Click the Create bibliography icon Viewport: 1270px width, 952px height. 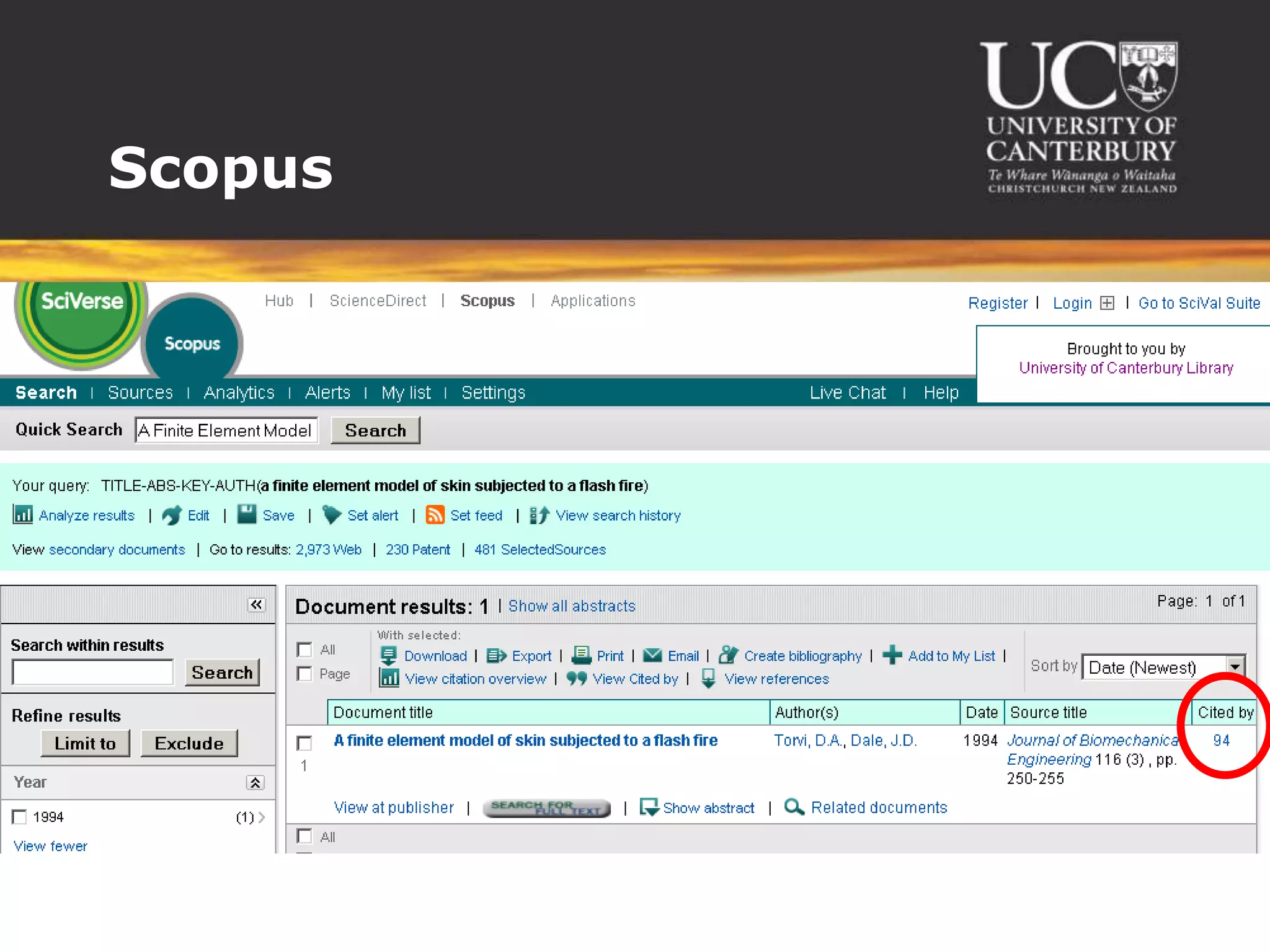click(x=728, y=655)
